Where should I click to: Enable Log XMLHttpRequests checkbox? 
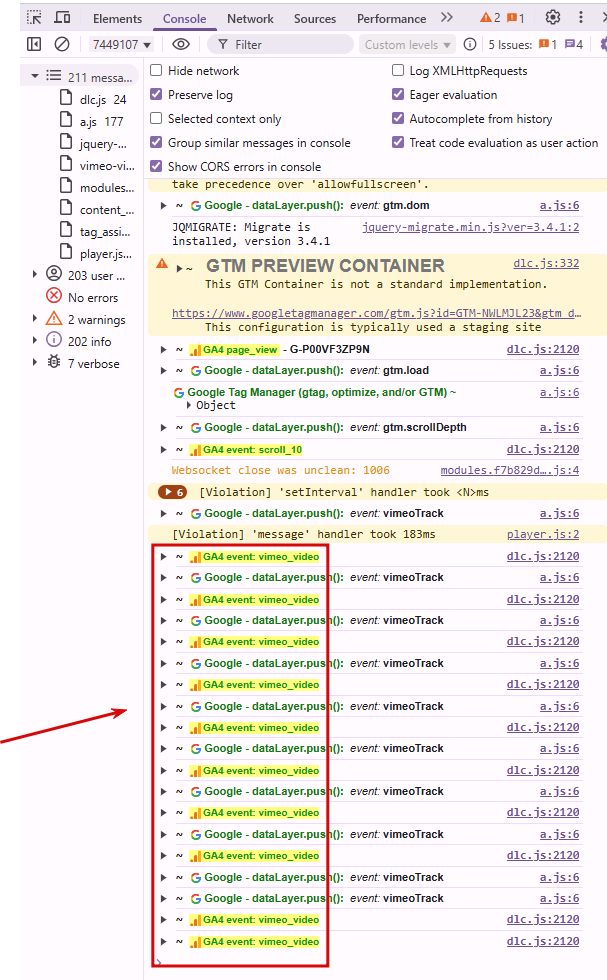[x=398, y=70]
